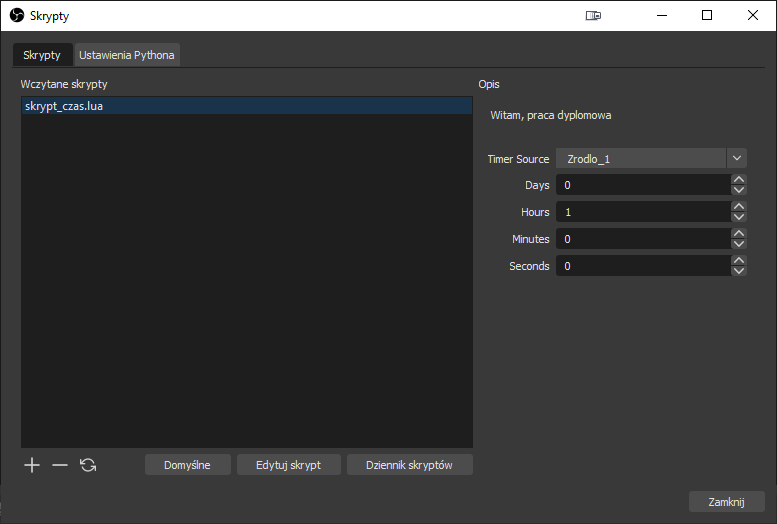
Task: Increase Minutes value with up arrow
Action: tap(739, 233)
